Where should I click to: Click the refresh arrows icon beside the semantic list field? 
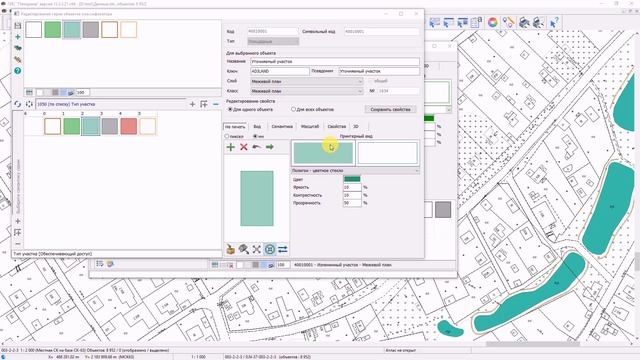click(x=17, y=104)
